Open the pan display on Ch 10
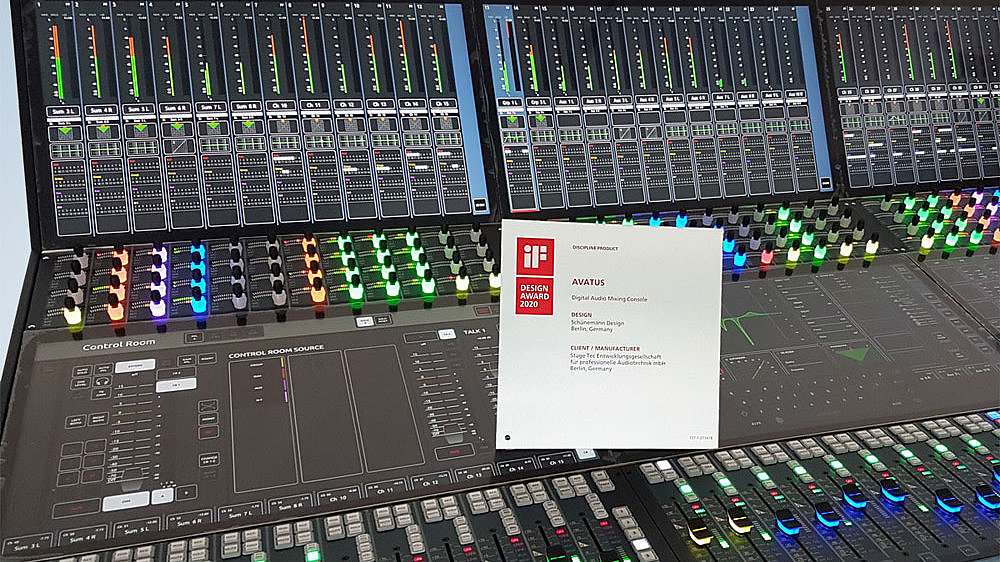Screen dimensions: 1000x562 click(281, 126)
